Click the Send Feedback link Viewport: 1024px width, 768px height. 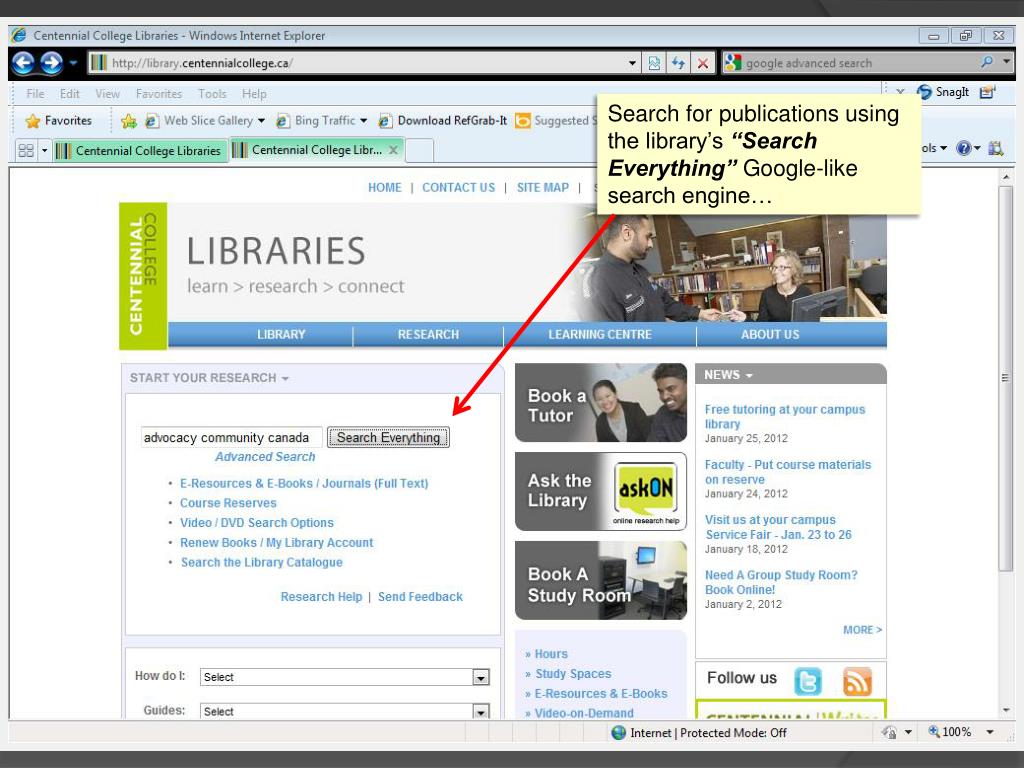420,597
